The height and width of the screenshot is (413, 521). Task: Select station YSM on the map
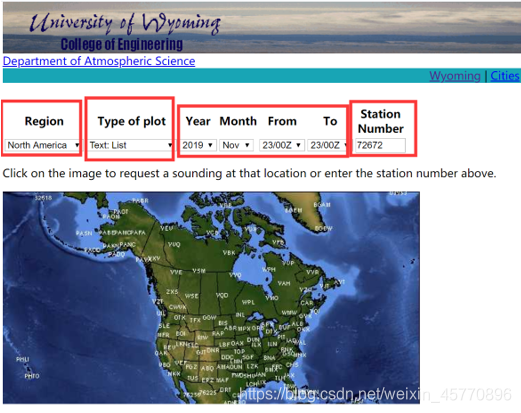[x=199, y=271]
